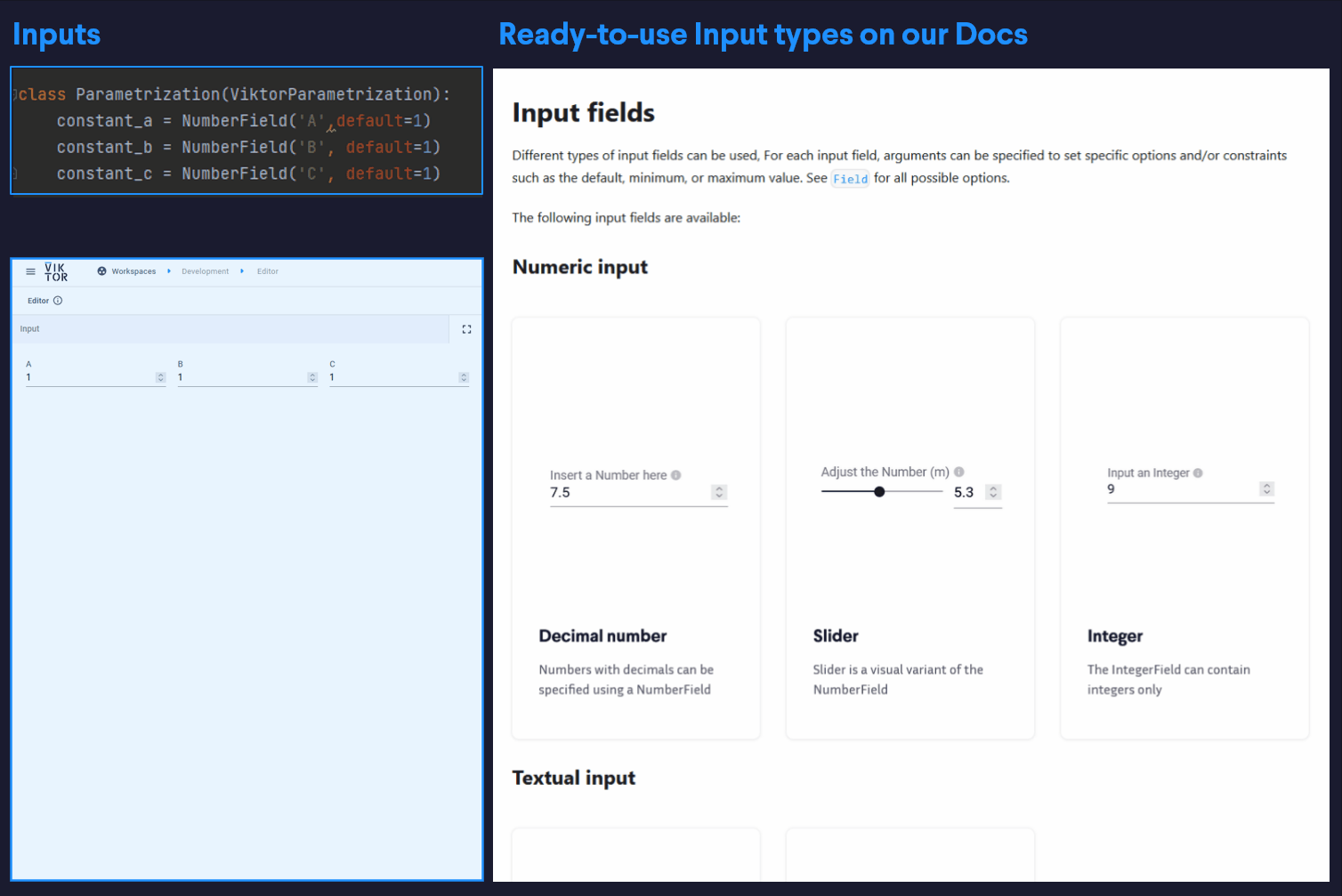Click the breadcrumb arrow after Workspaces
This screenshot has width=1342, height=896.
169,271
